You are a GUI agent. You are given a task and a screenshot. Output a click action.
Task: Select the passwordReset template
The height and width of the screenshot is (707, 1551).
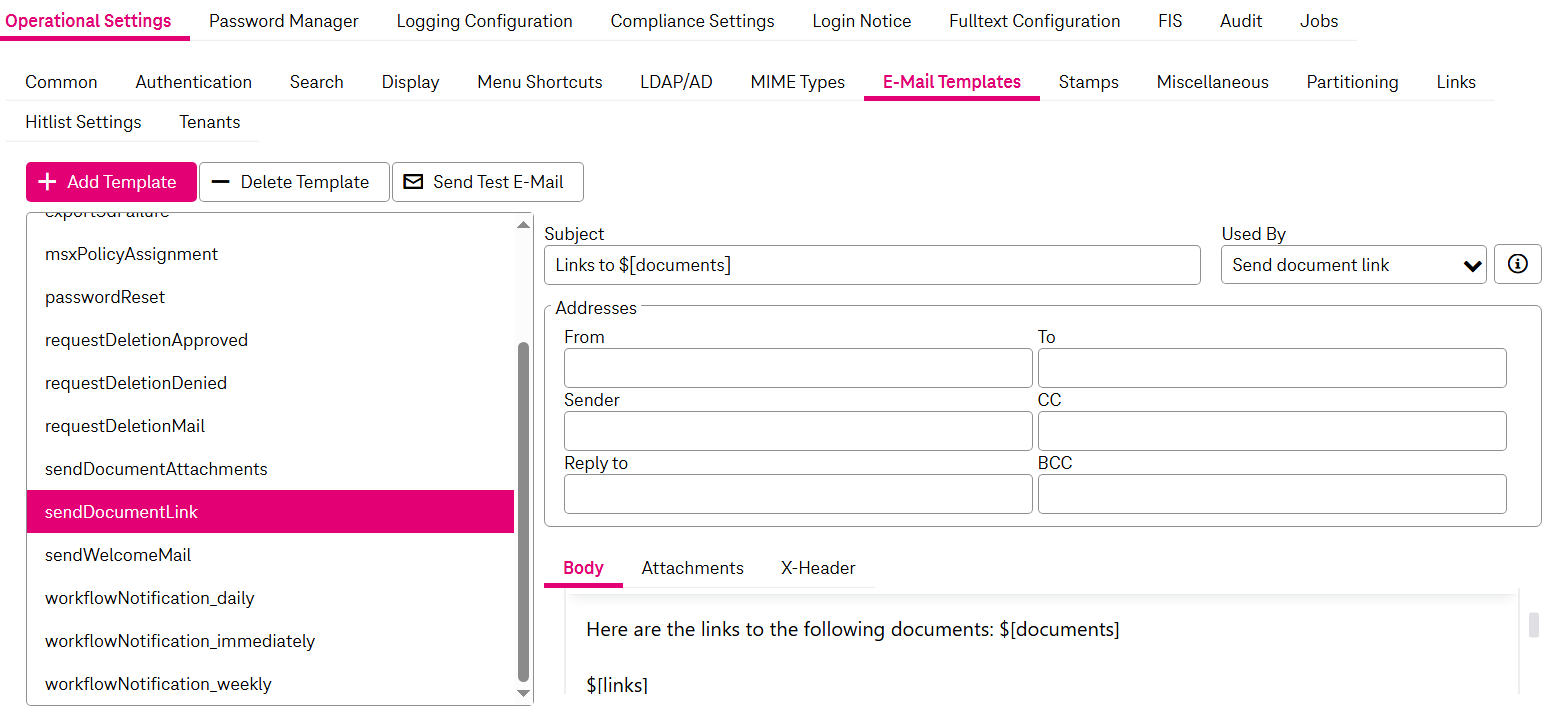click(x=105, y=297)
